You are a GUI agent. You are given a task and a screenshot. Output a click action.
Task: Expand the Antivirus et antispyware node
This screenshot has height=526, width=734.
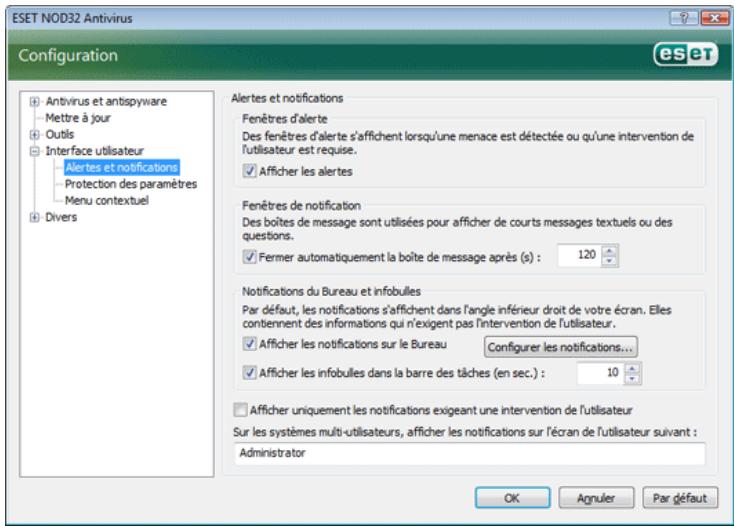(x=34, y=102)
